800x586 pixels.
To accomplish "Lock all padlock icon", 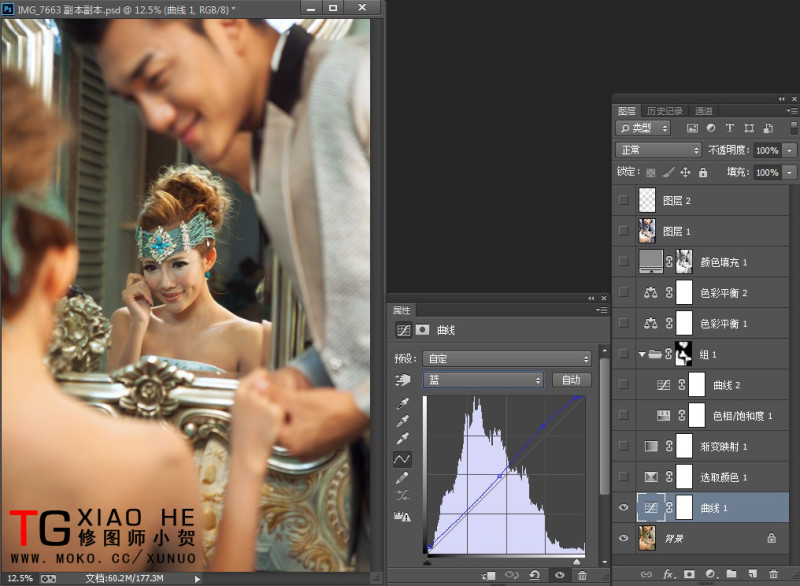I will pyautogui.click(x=703, y=172).
